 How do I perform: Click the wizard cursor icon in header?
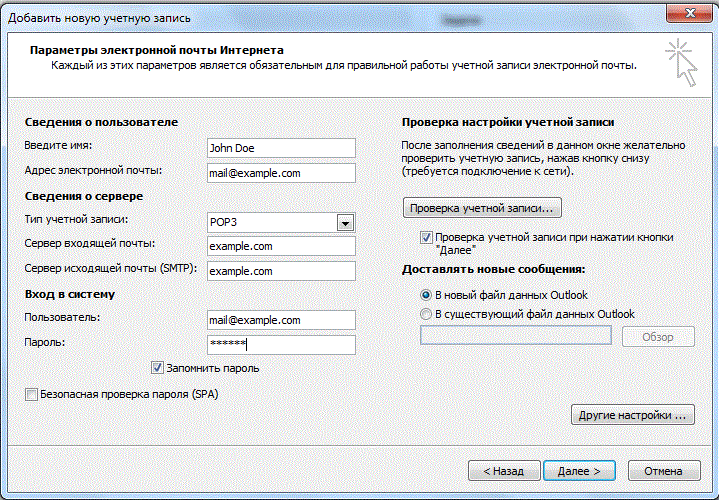682,62
